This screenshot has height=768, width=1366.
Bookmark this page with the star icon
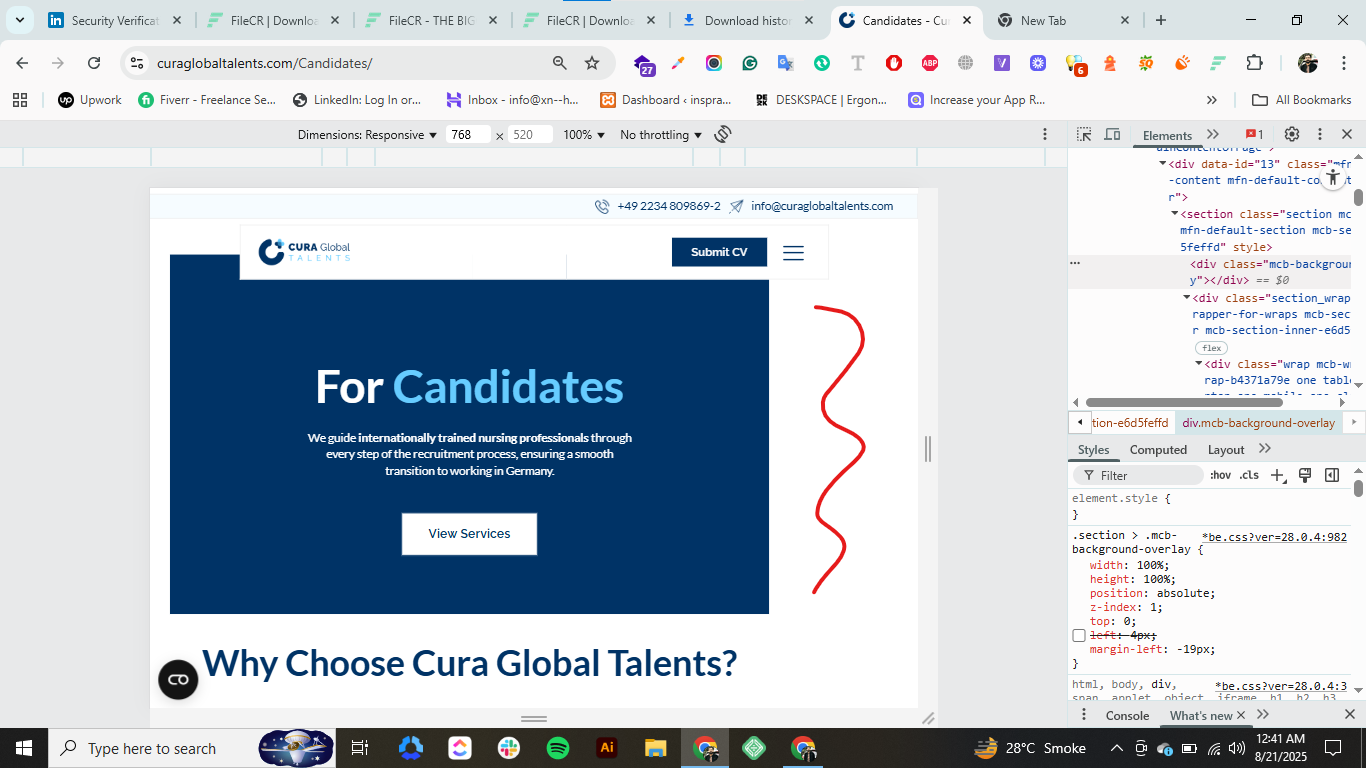pos(592,63)
